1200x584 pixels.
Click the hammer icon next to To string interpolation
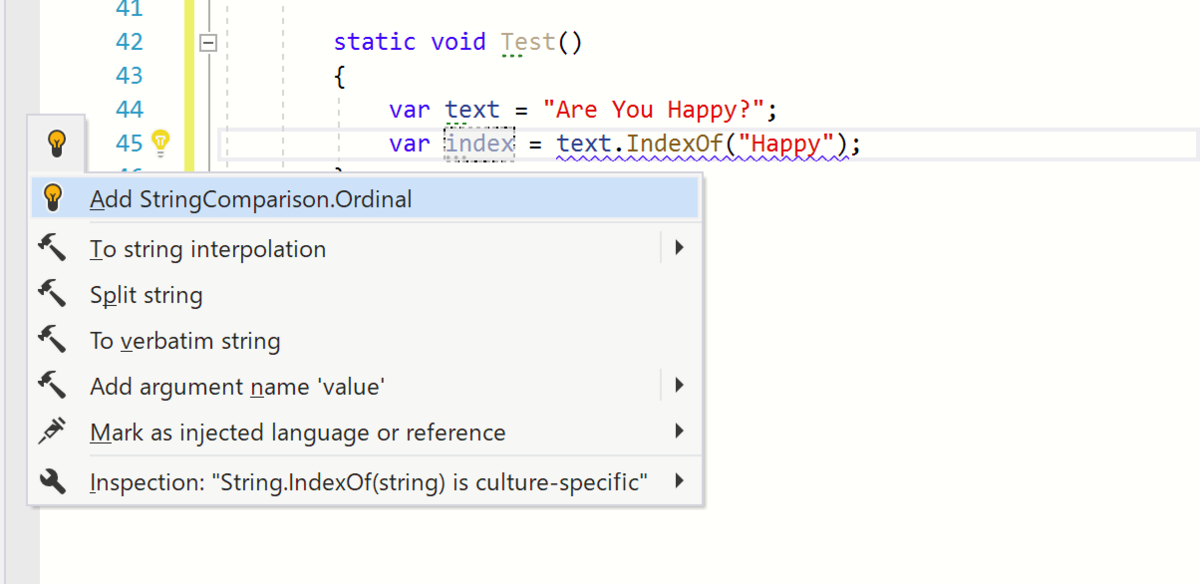(x=55, y=248)
